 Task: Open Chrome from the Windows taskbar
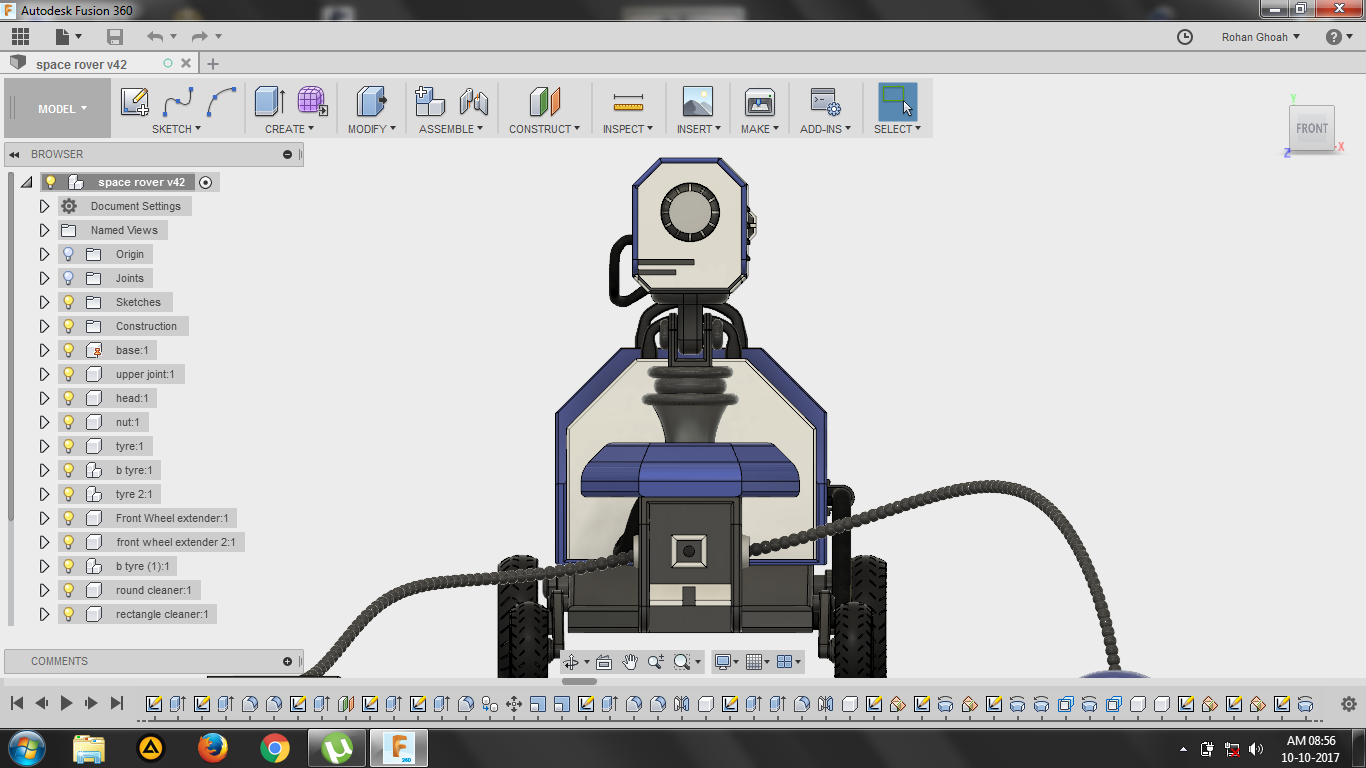point(275,748)
